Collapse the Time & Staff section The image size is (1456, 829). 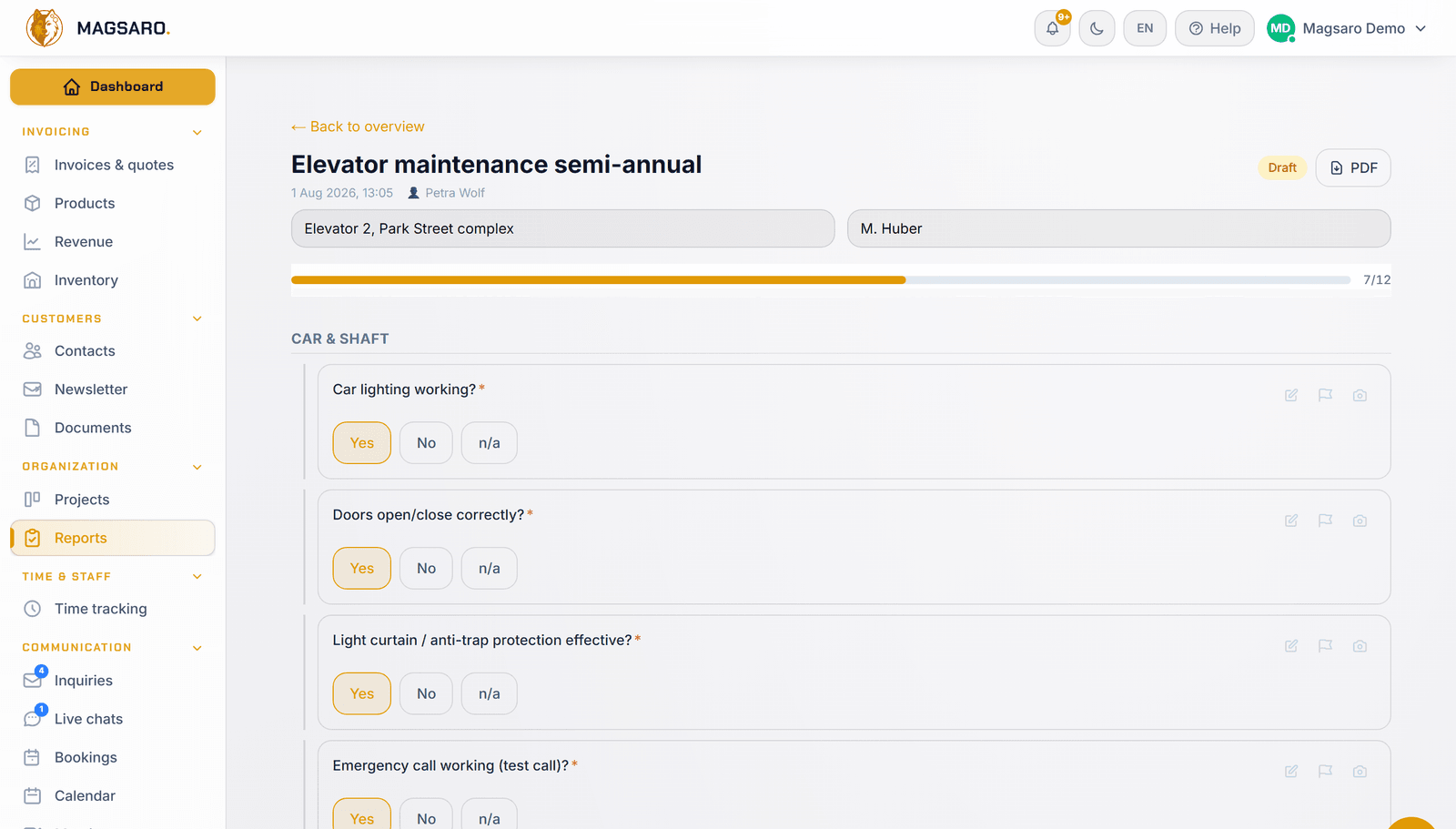click(197, 577)
